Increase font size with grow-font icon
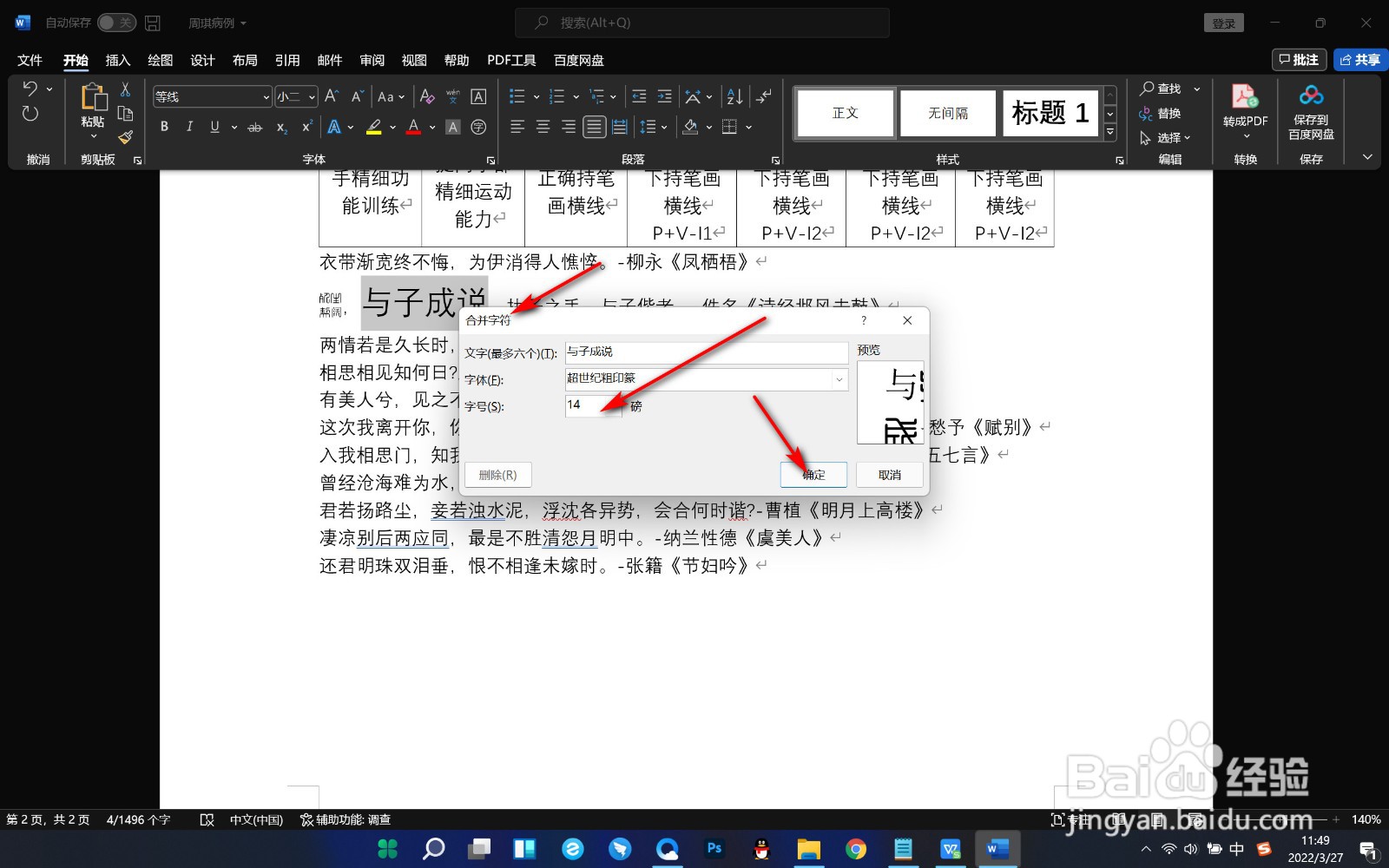The image size is (1389, 868). 332,96
